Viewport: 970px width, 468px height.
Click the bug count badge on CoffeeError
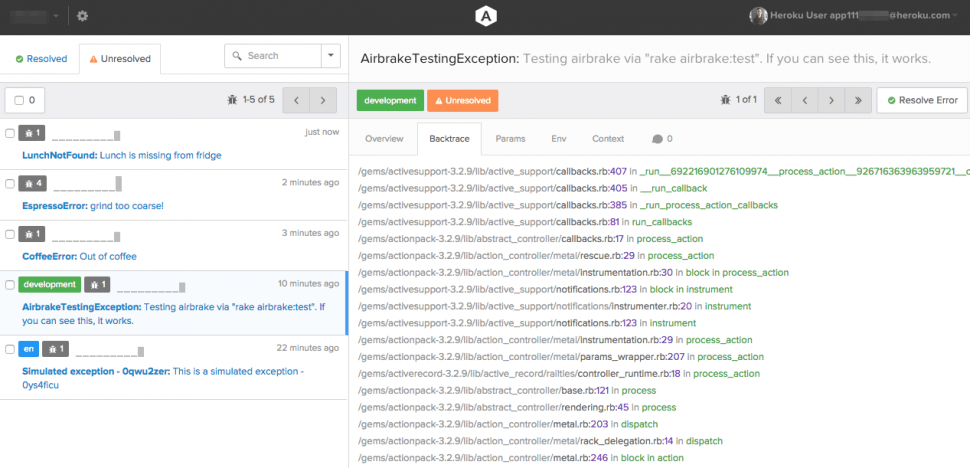(x=32, y=234)
